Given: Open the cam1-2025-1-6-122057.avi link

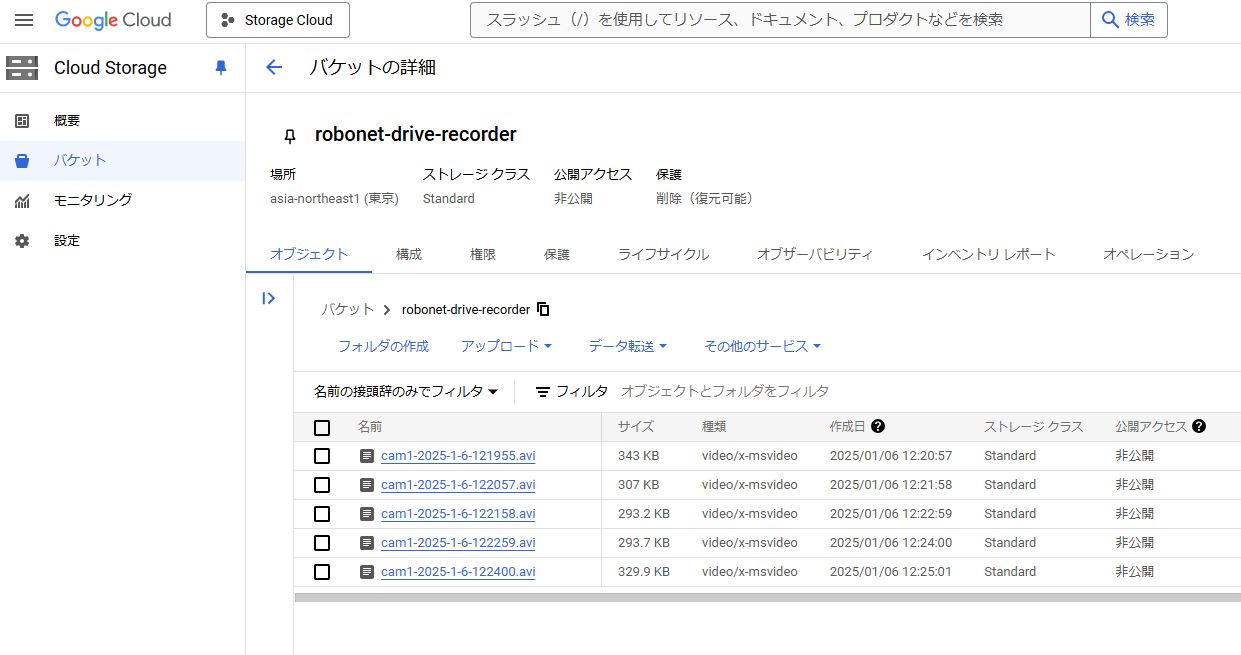Looking at the screenshot, I should tap(458, 485).
